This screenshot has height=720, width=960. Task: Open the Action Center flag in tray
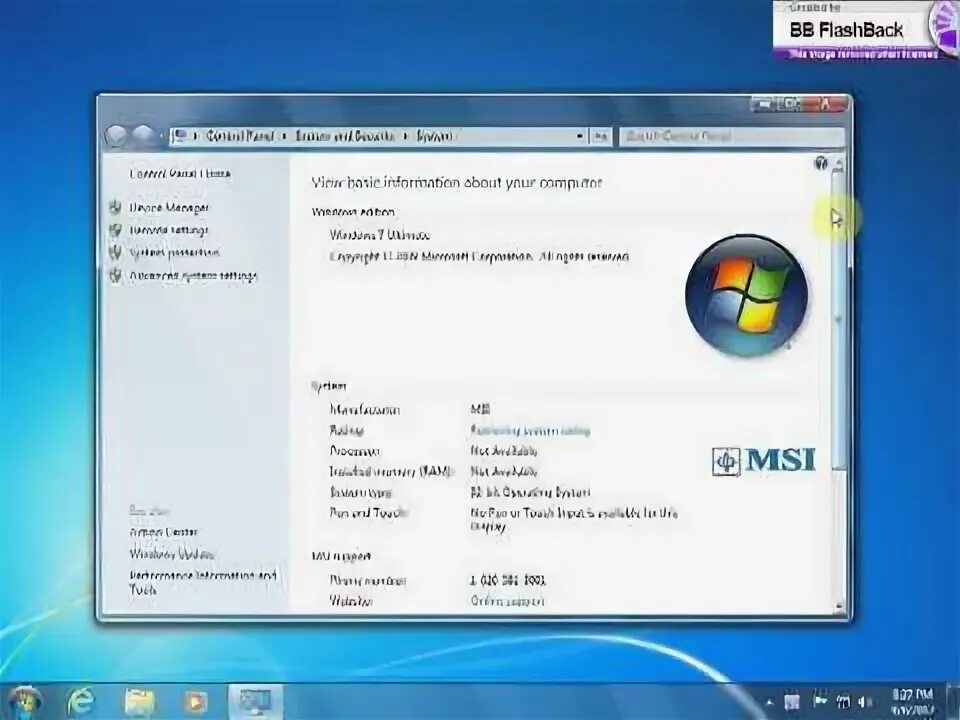tap(820, 701)
